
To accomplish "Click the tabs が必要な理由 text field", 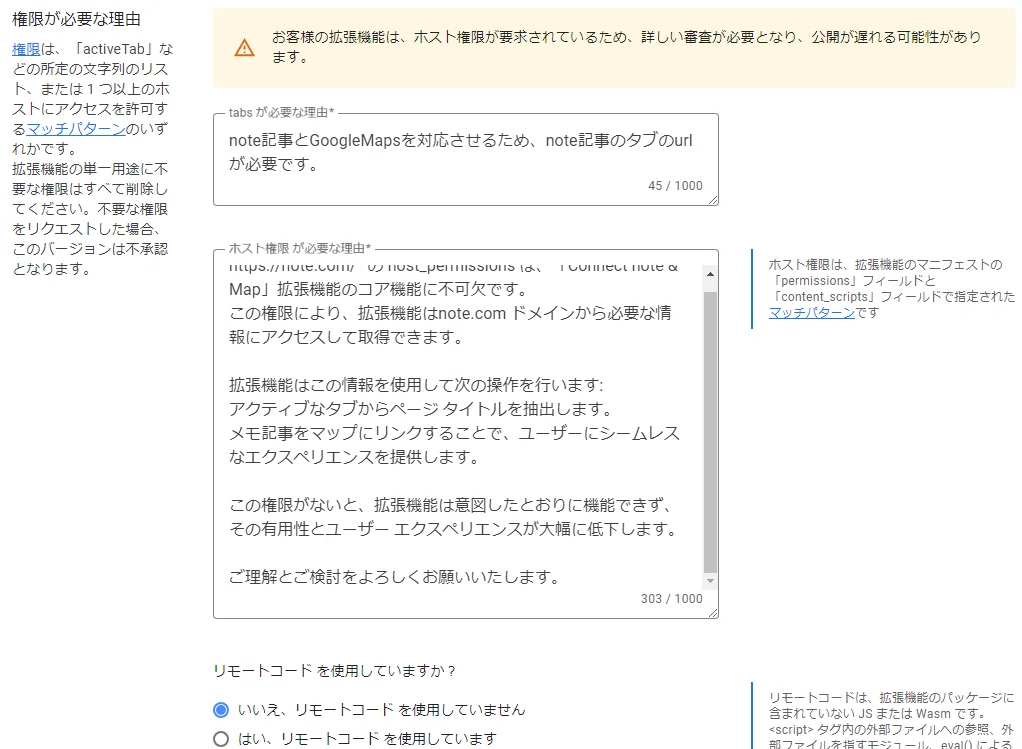I will [465, 160].
